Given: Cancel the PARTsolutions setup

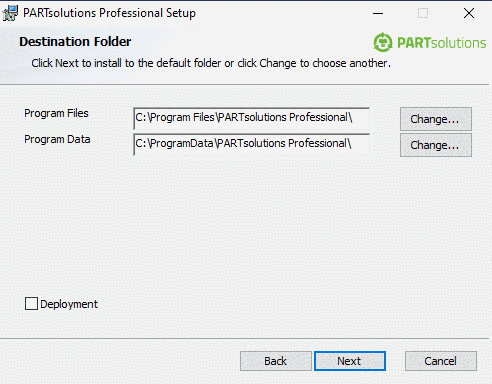Looking at the screenshot, I should (441, 361).
